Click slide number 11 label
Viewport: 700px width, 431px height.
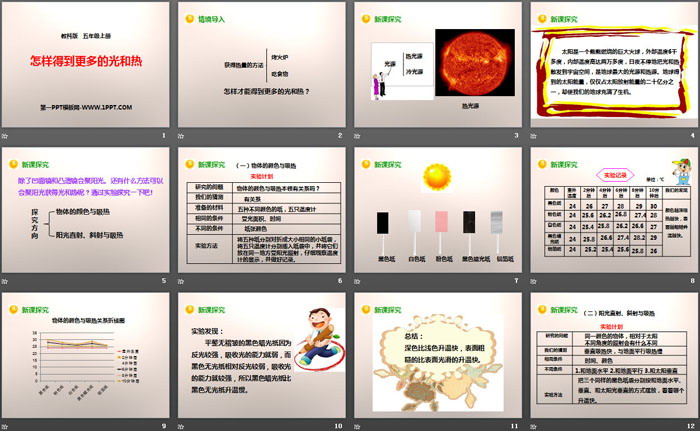[514, 426]
